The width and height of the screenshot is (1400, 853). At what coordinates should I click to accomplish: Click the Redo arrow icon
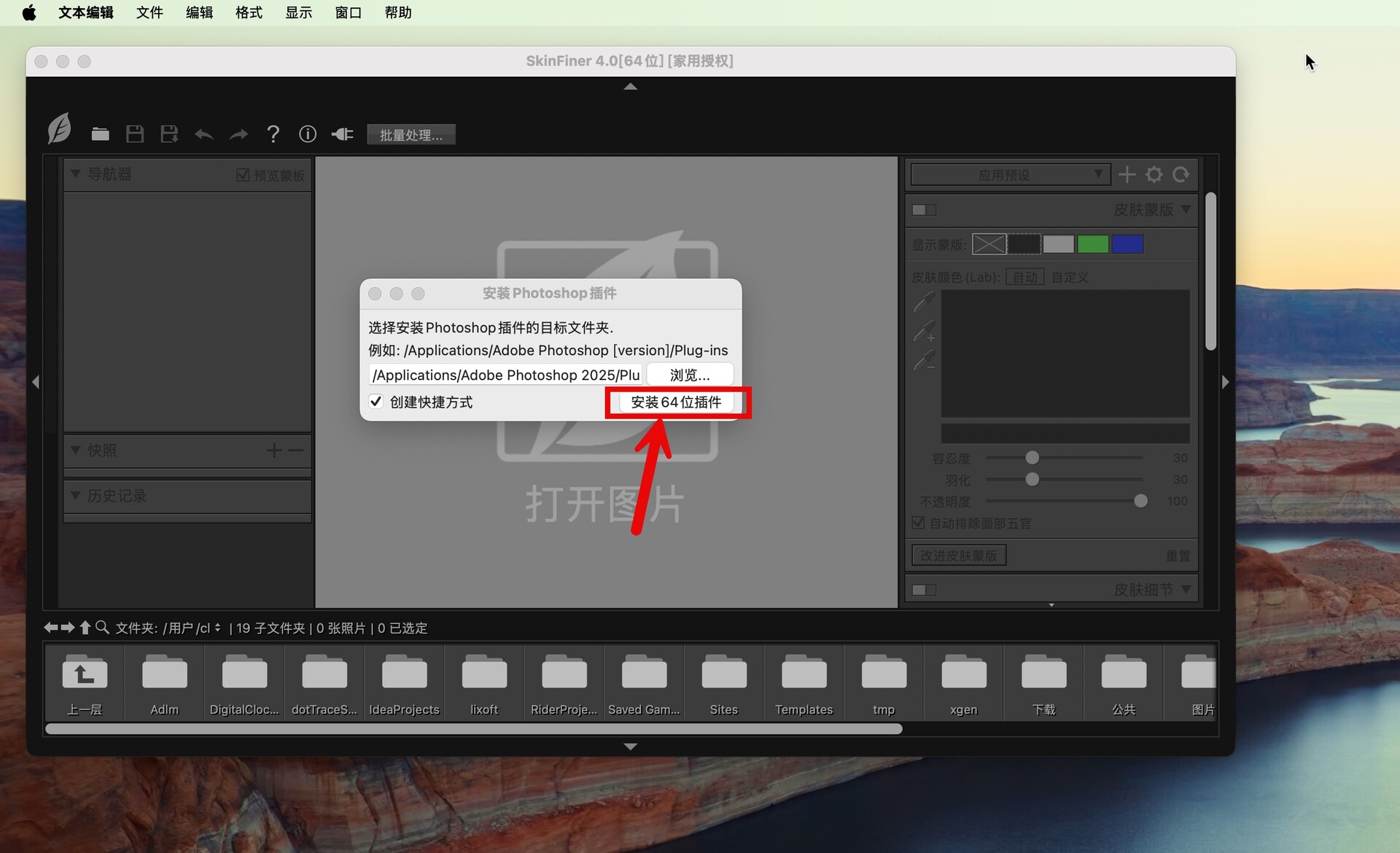click(238, 134)
